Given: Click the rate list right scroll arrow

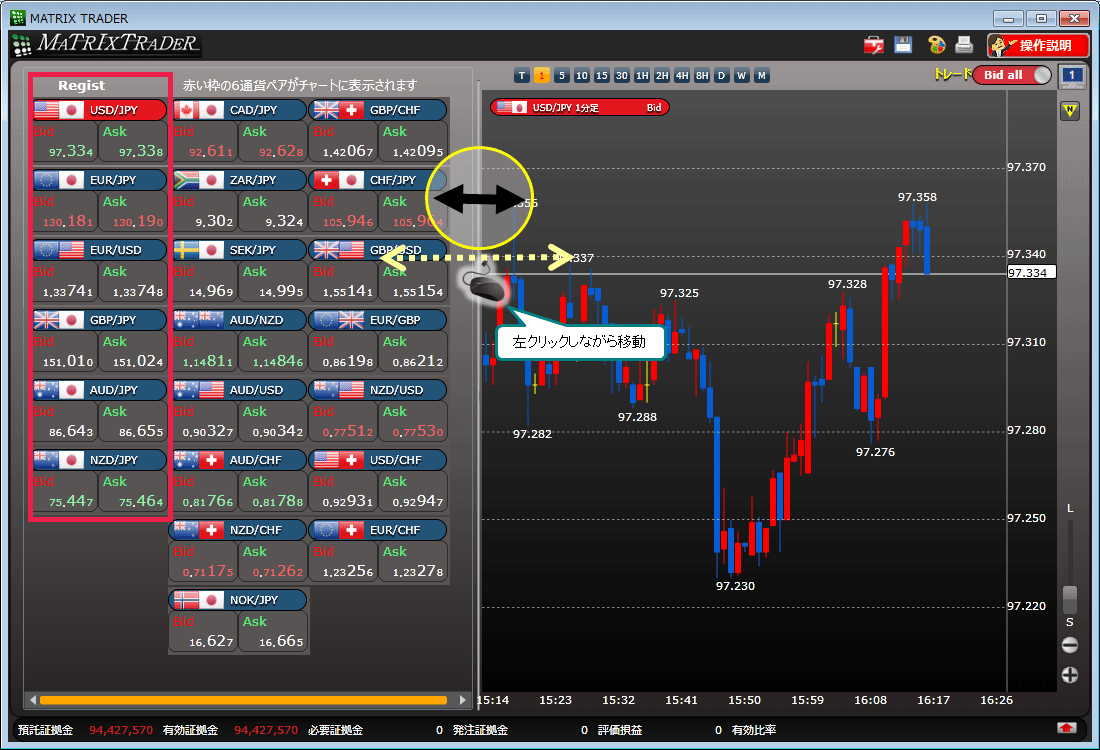Looking at the screenshot, I should pos(462,699).
